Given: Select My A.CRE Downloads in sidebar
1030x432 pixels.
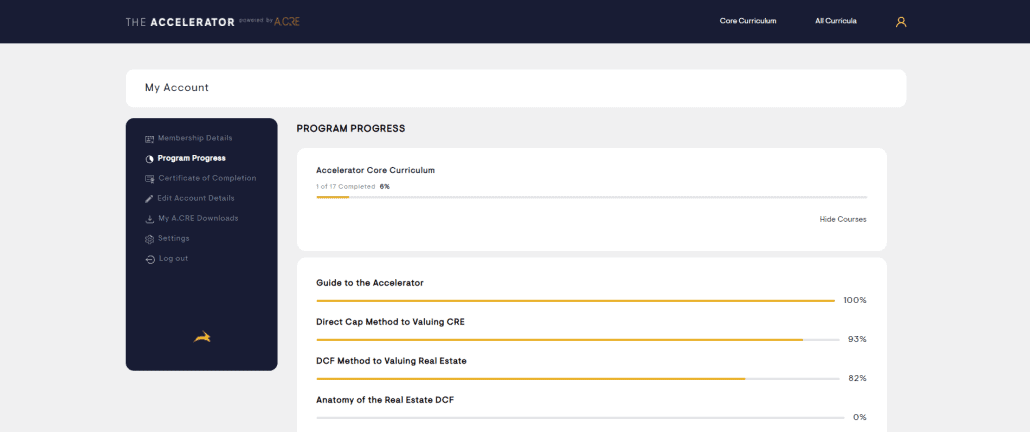Looking at the screenshot, I should coord(198,218).
